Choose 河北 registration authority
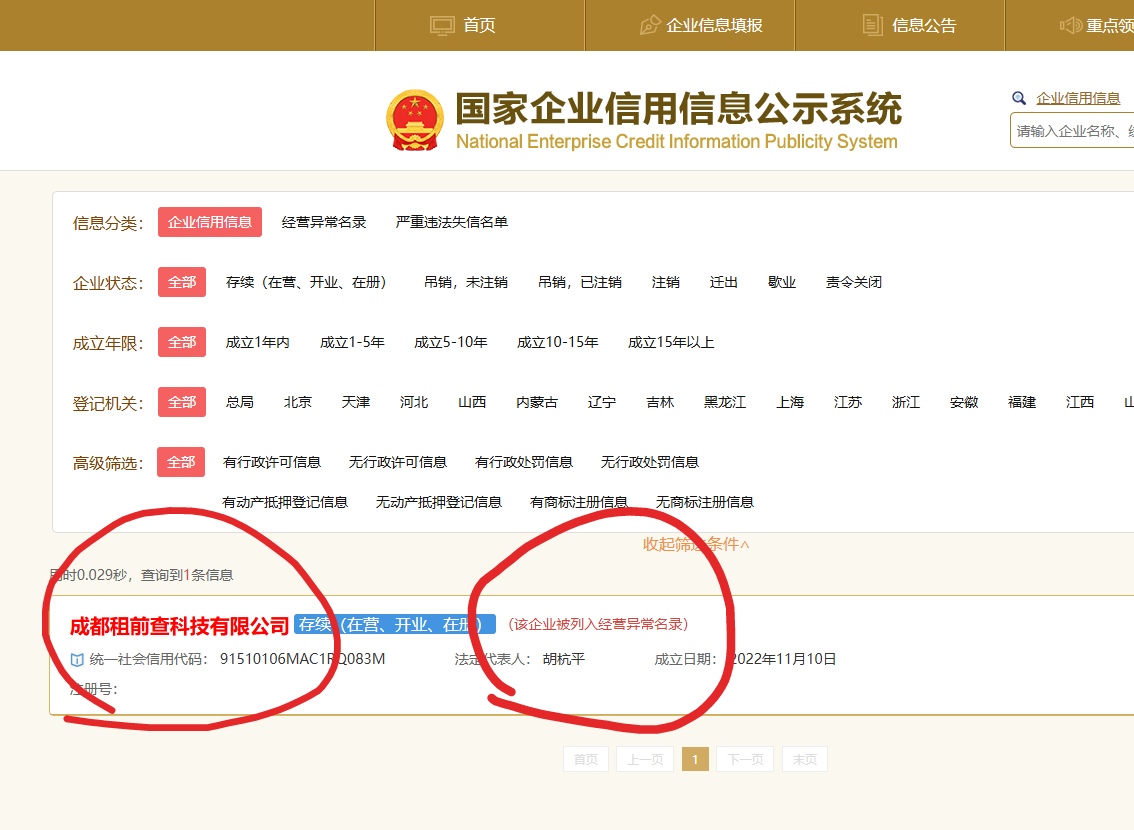The width and height of the screenshot is (1134, 830). pyautogui.click(x=414, y=402)
